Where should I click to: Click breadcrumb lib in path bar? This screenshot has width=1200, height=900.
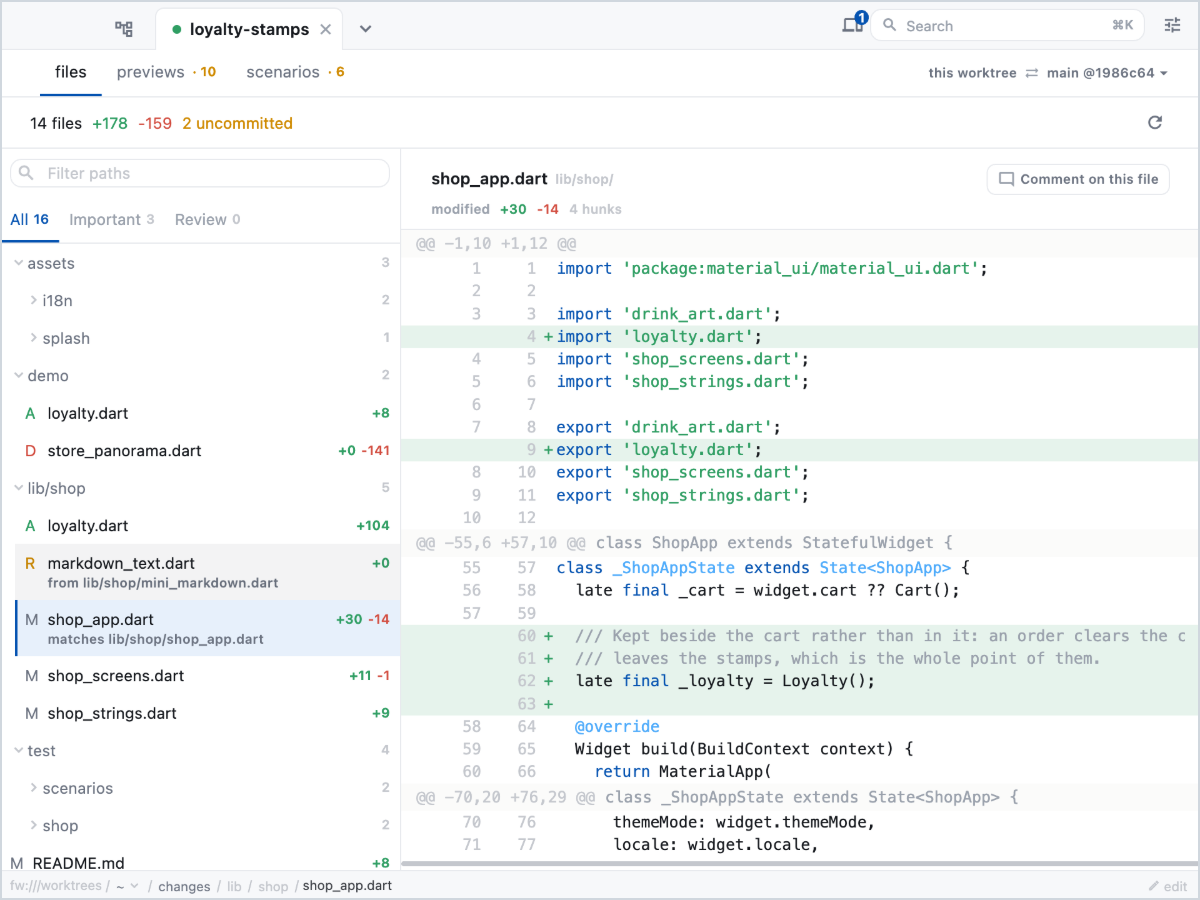(234, 886)
